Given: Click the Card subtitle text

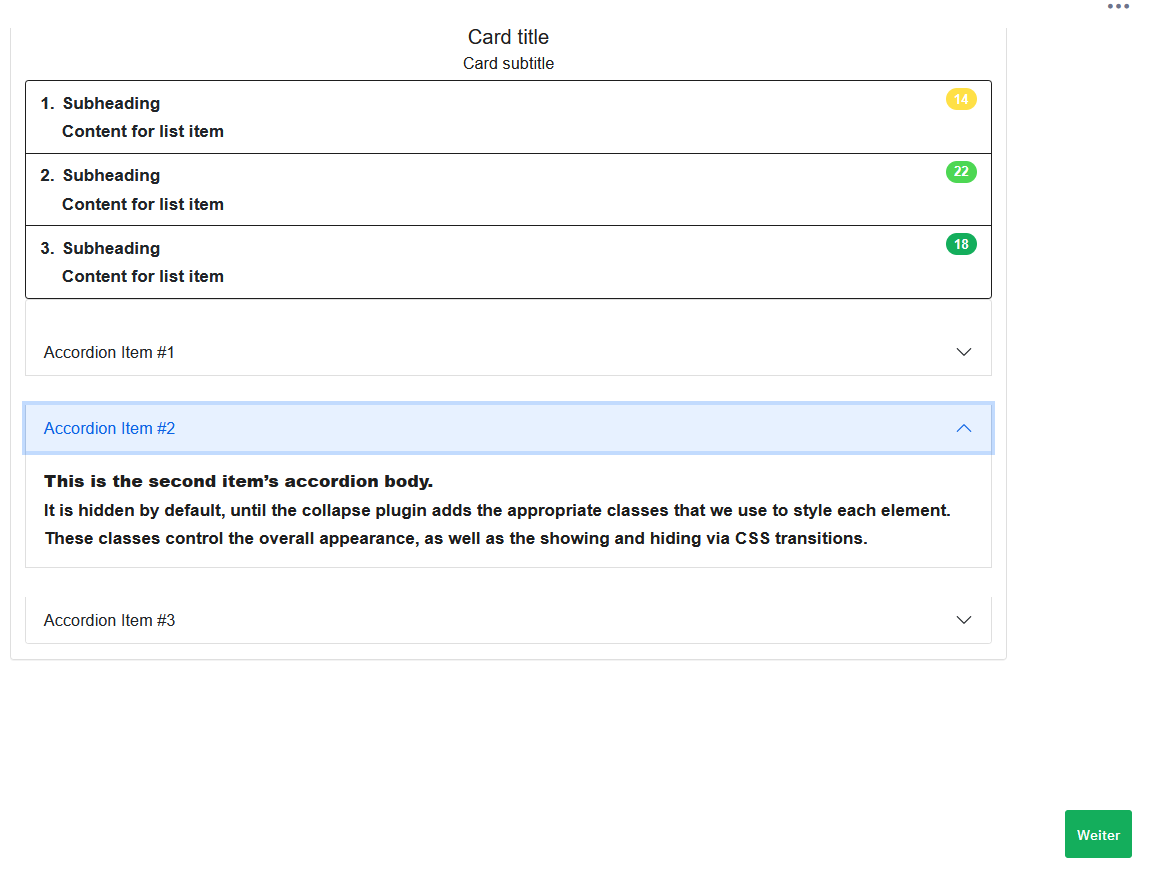Looking at the screenshot, I should pyautogui.click(x=508, y=64).
